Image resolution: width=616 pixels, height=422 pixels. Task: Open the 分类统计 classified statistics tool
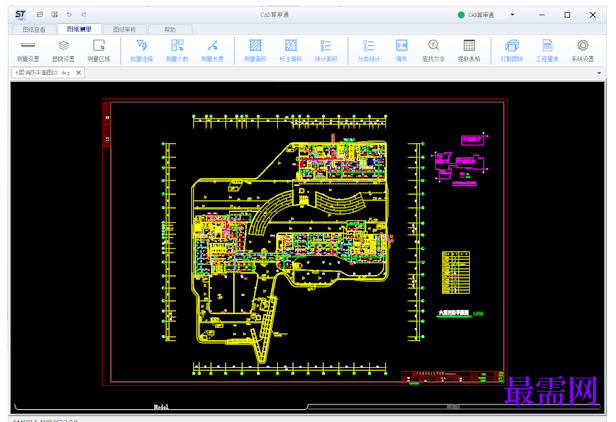click(x=368, y=51)
